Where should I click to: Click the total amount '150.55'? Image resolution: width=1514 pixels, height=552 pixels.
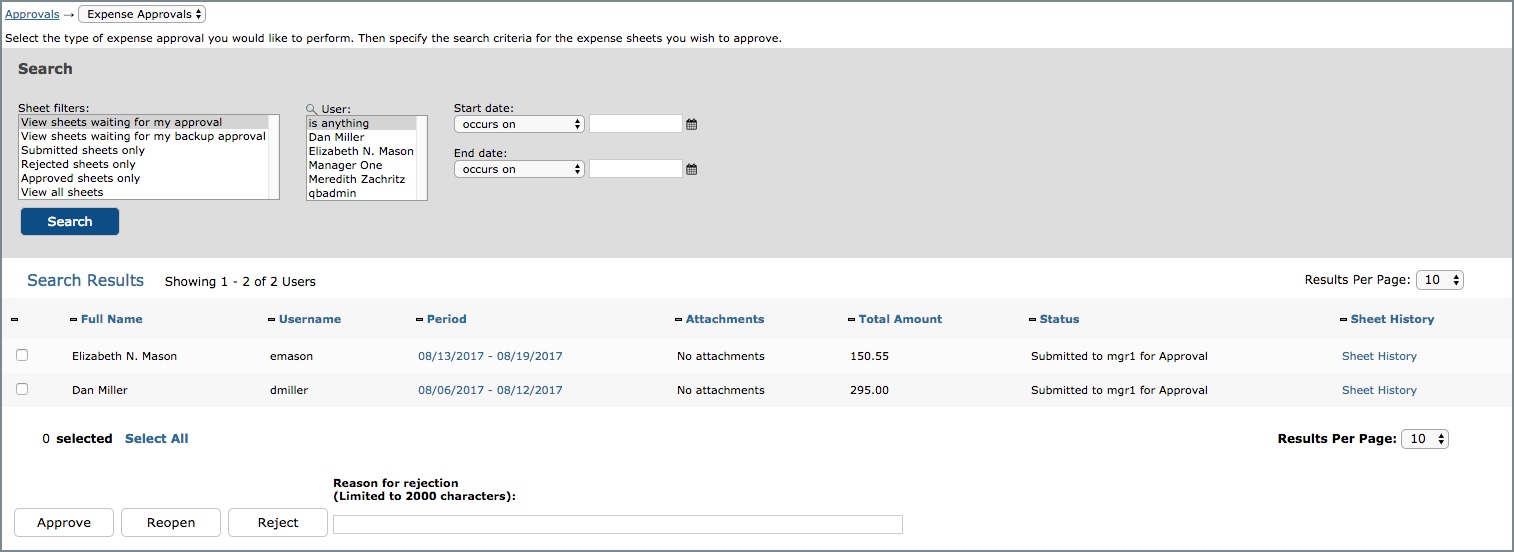[x=869, y=356]
